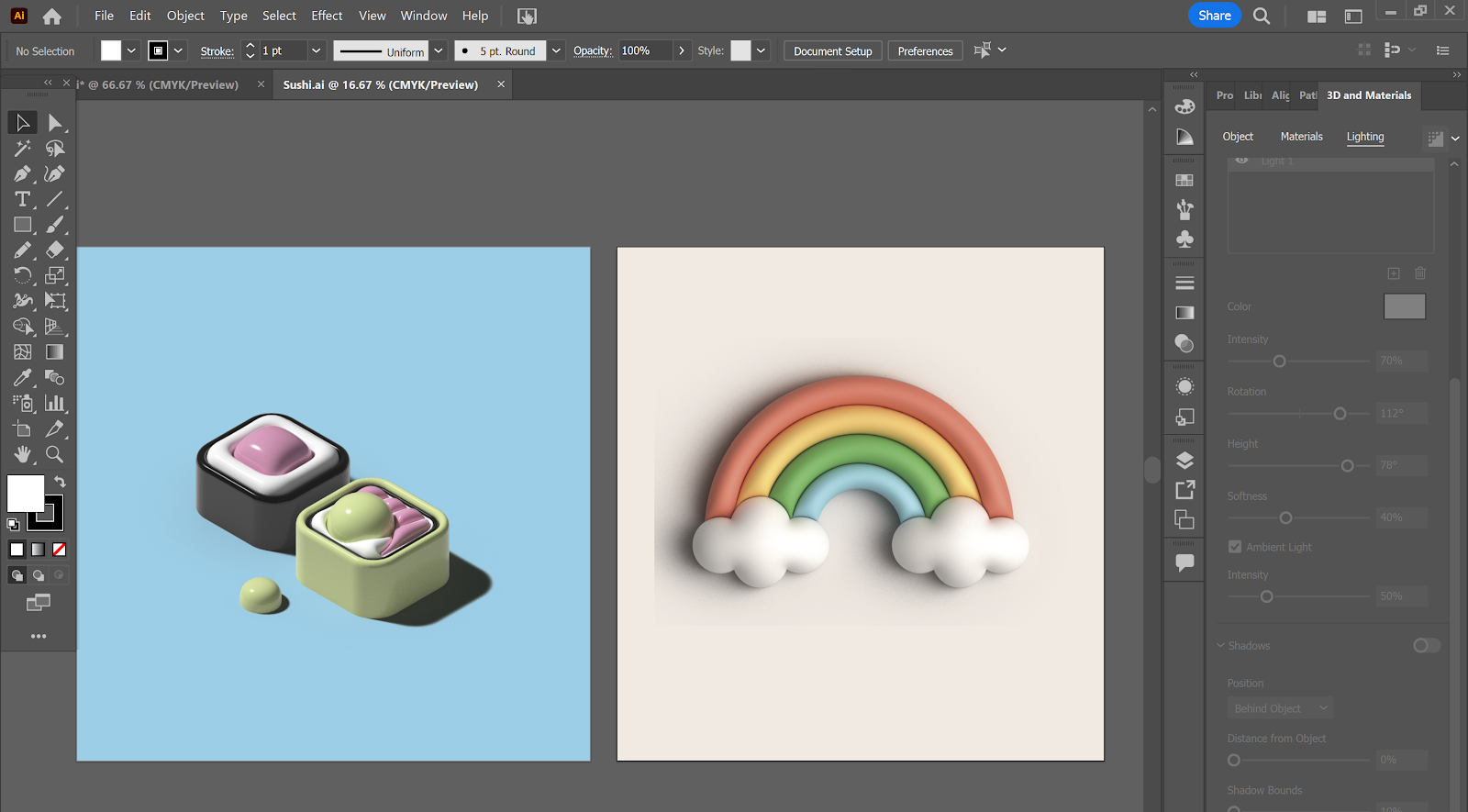Select the Eraser tool
The height and width of the screenshot is (812, 1468).
pyautogui.click(x=55, y=250)
